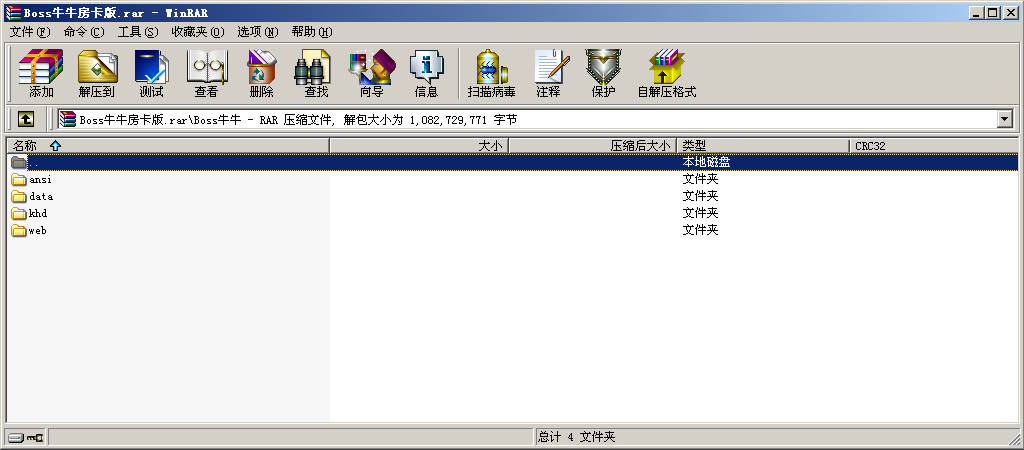Click the drive icon in status bar
This screenshot has height=450, width=1024.
[25, 438]
